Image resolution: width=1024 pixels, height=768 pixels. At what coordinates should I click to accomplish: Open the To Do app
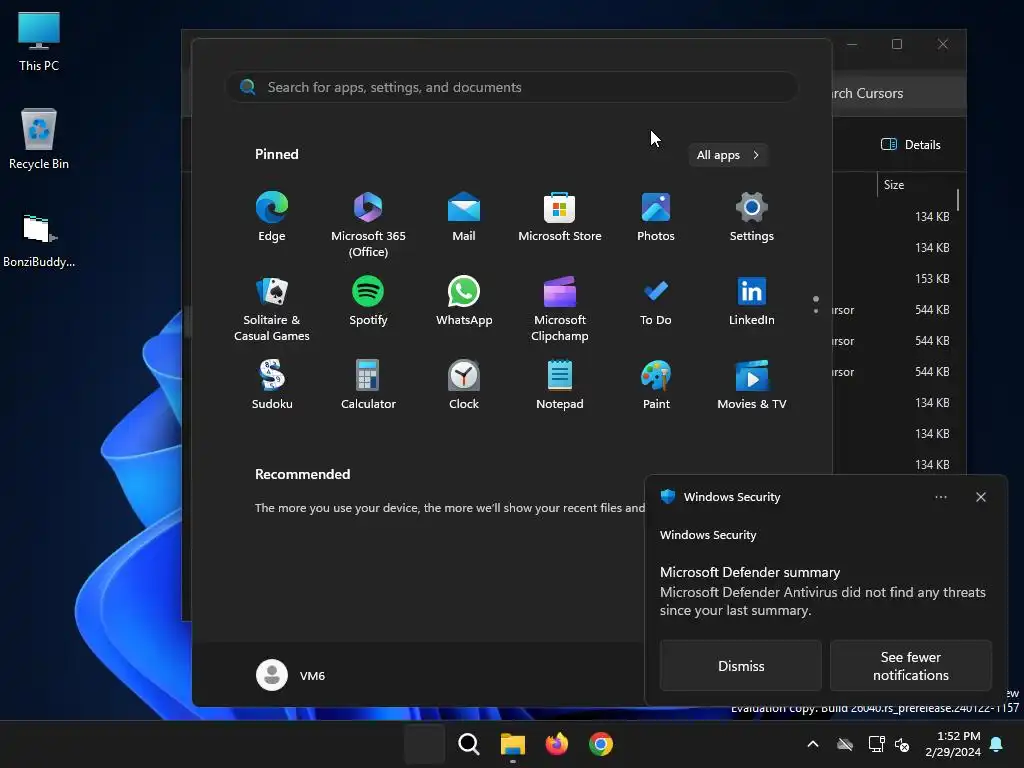point(656,300)
